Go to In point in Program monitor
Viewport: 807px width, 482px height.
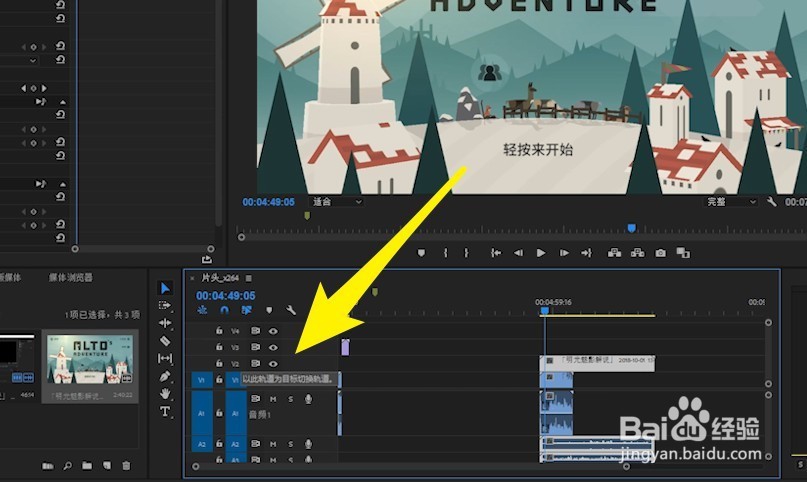[x=496, y=253]
